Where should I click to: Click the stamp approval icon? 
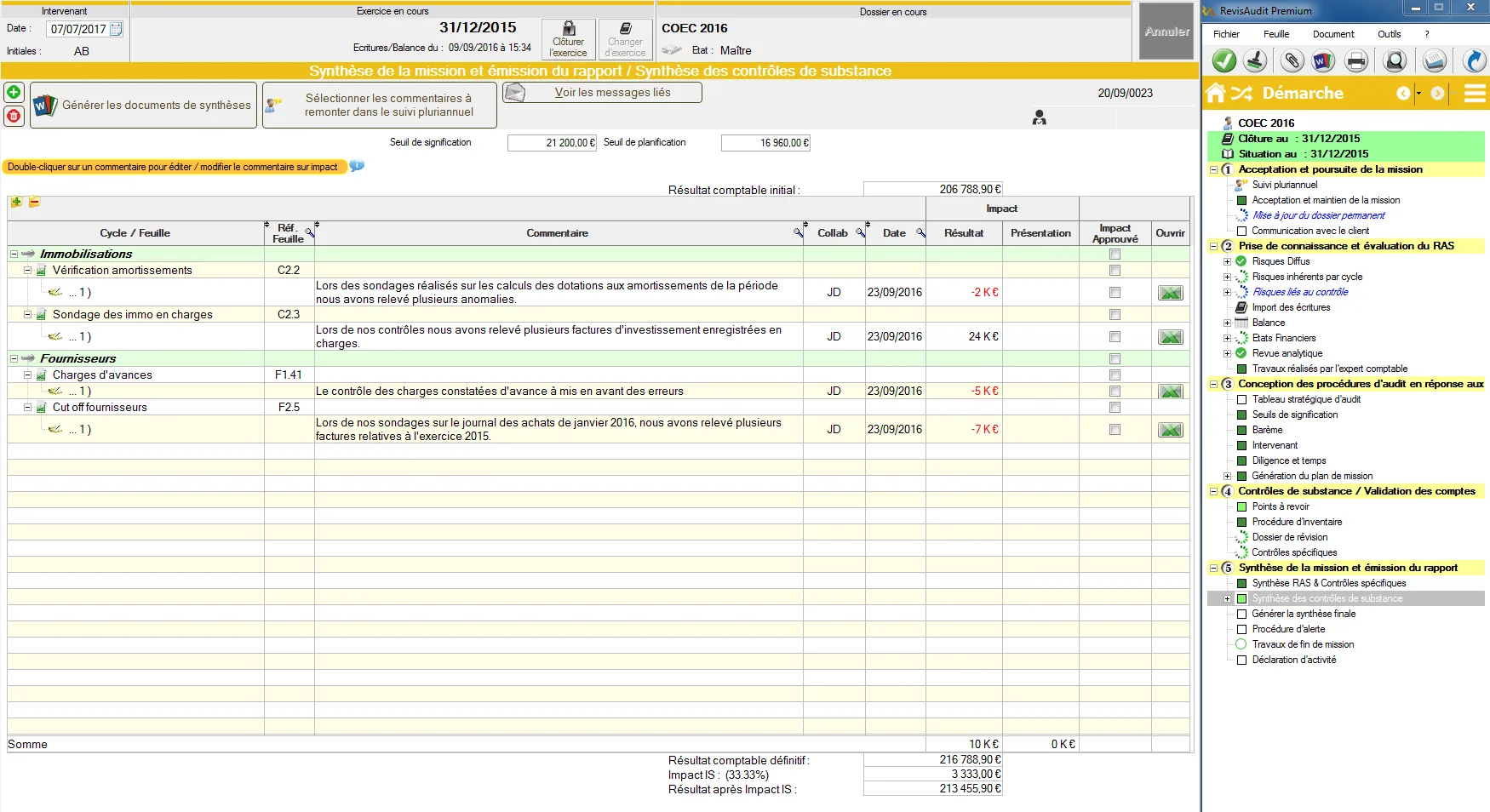(x=1255, y=60)
